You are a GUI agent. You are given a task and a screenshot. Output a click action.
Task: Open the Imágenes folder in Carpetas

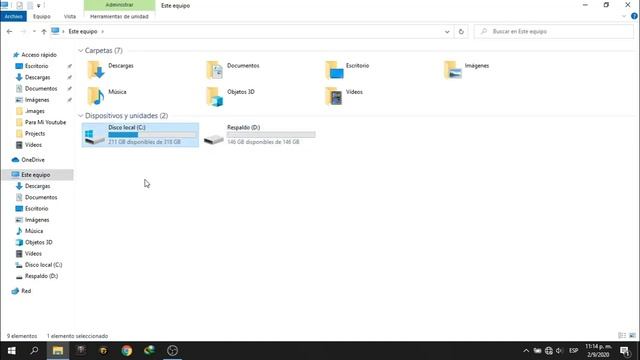(466, 69)
